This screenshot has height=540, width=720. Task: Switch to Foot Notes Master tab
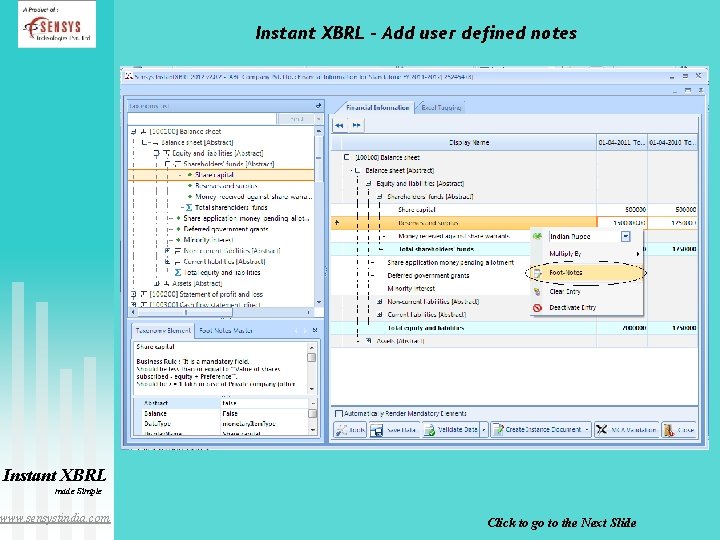pyautogui.click(x=225, y=331)
